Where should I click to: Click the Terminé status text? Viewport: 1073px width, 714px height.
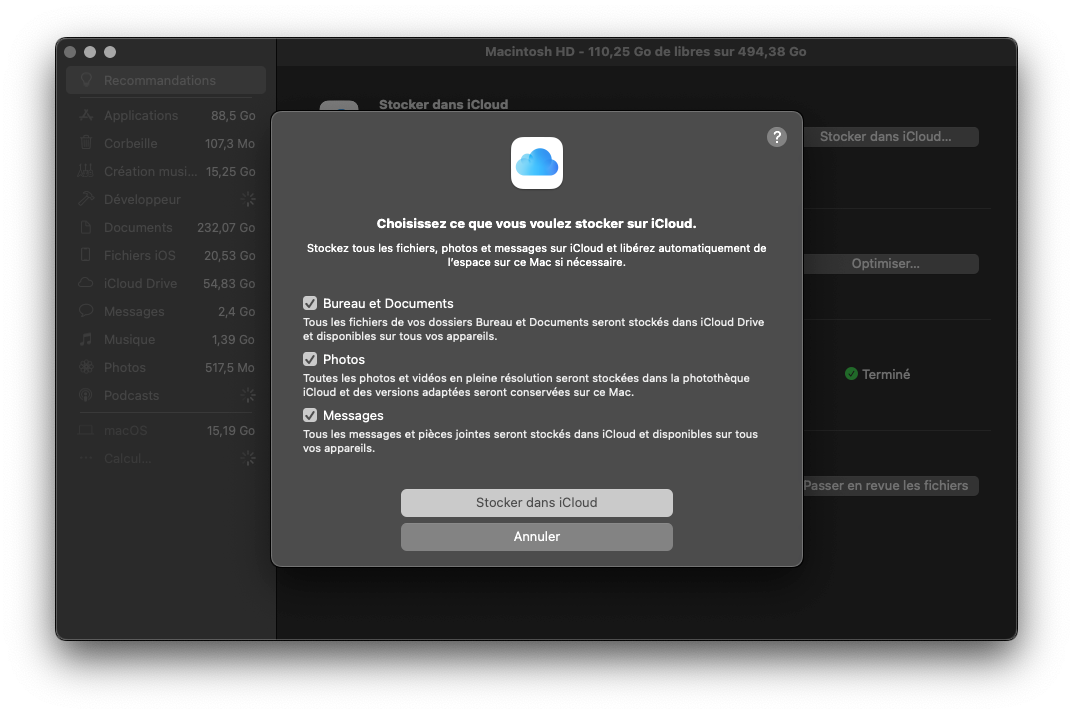(x=886, y=374)
